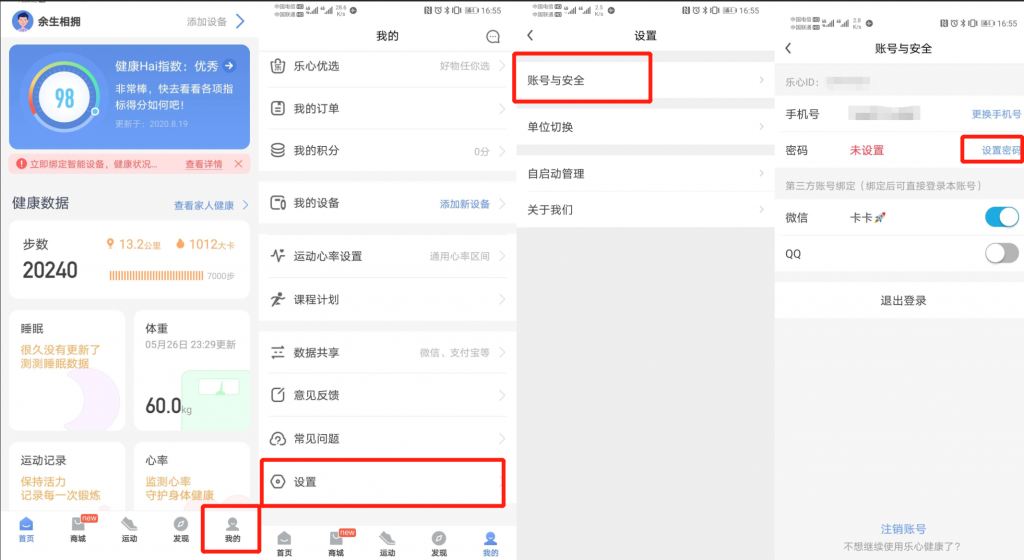Toggle QQ account binding switch on
Viewport: 1024px width, 560px height.
point(1002,253)
